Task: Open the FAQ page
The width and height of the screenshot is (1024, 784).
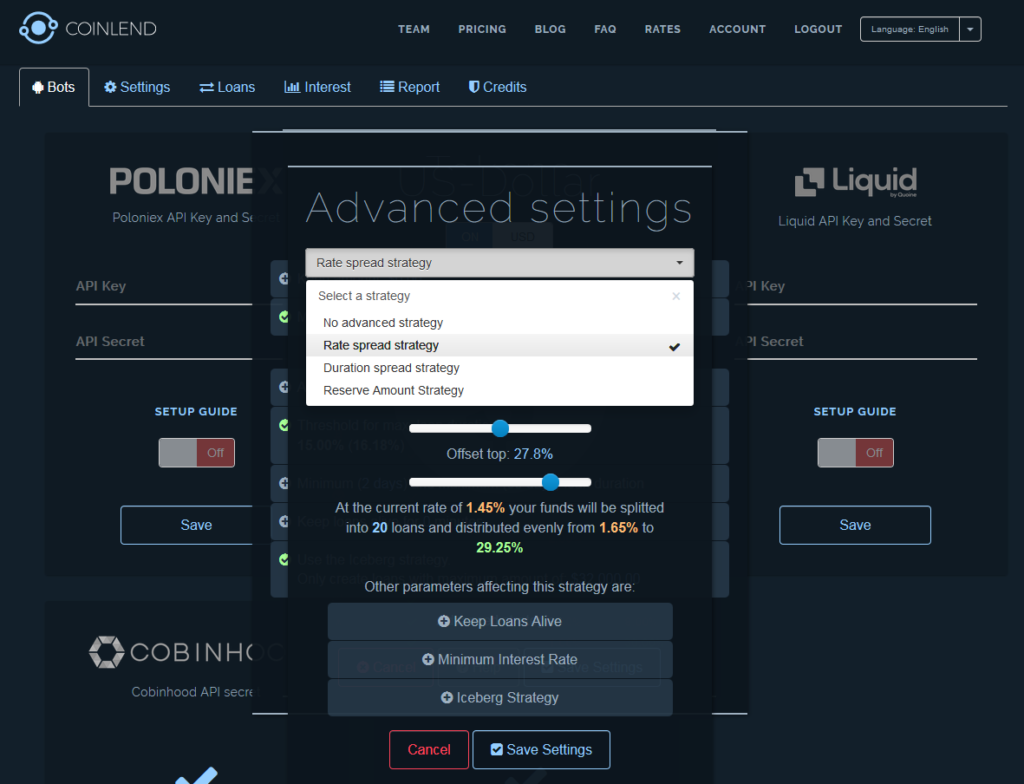Action: tap(605, 29)
